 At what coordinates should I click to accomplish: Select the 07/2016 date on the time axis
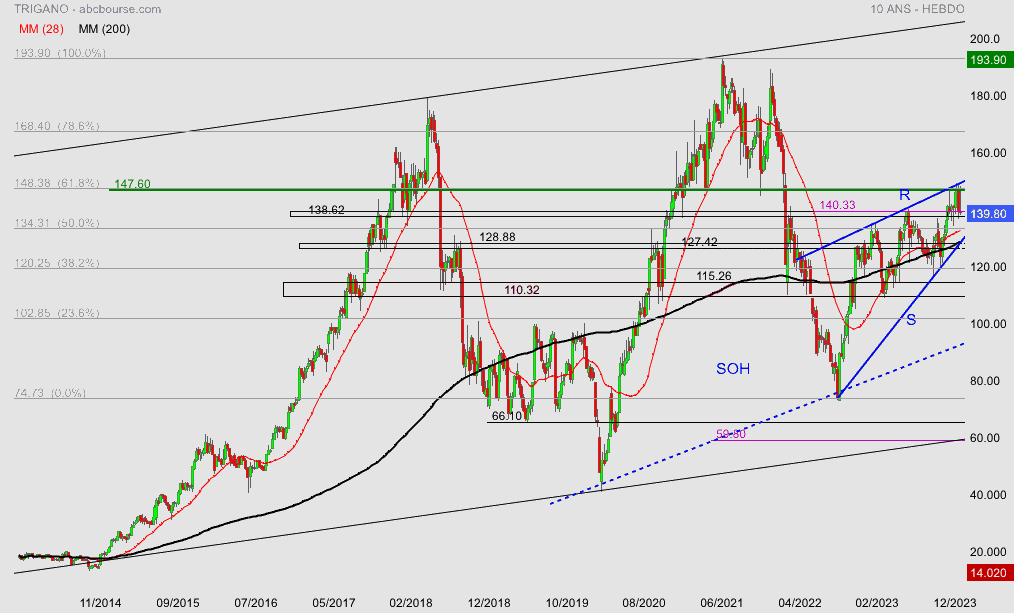click(256, 603)
